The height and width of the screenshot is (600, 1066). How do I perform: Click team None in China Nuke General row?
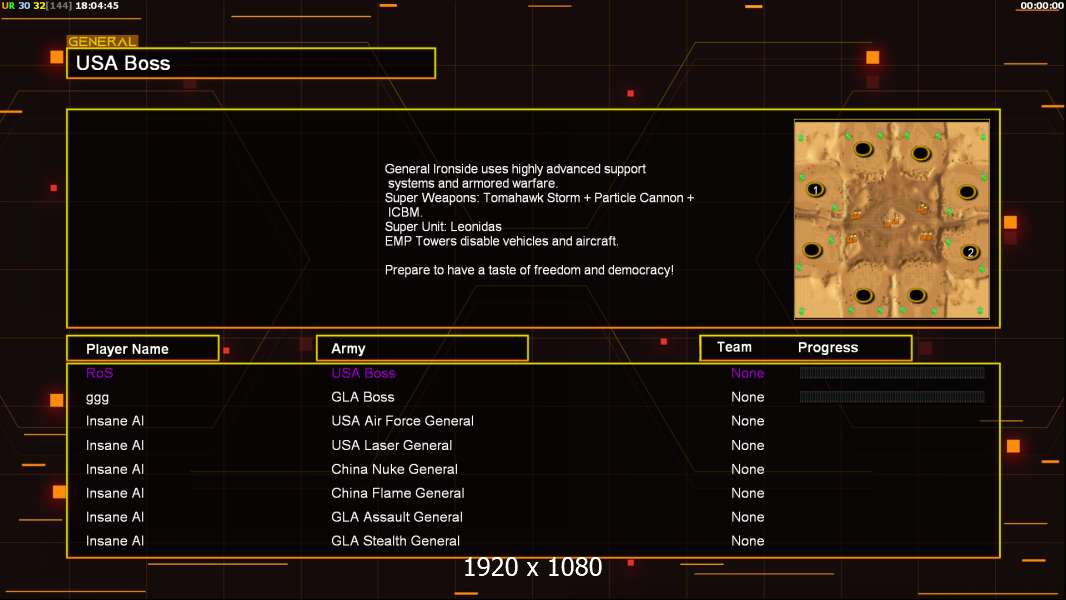point(747,469)
